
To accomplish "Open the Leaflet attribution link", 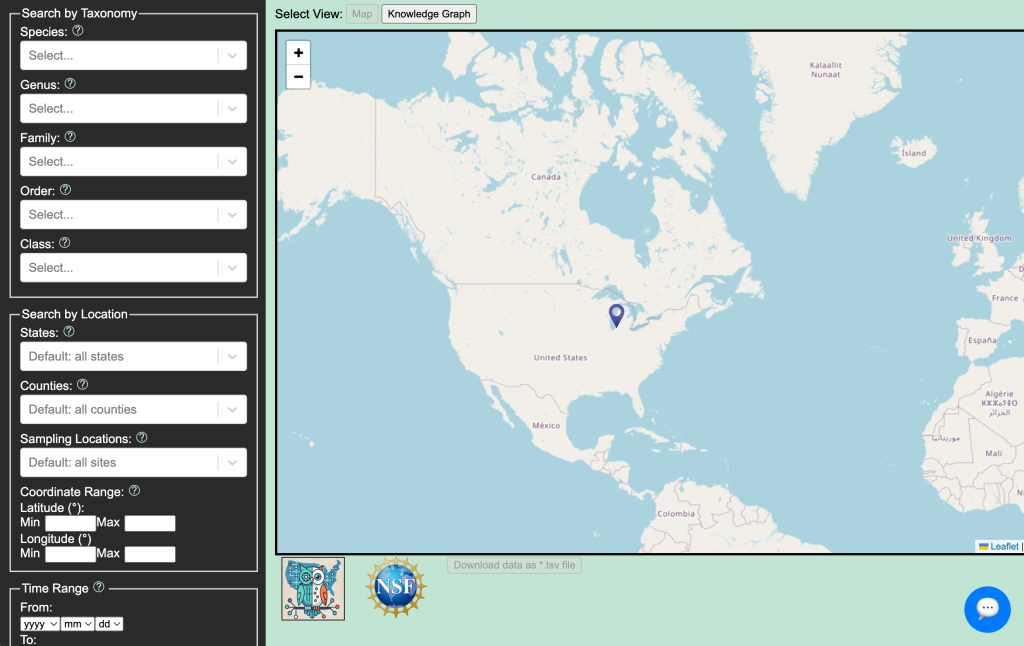I will 999,546.
